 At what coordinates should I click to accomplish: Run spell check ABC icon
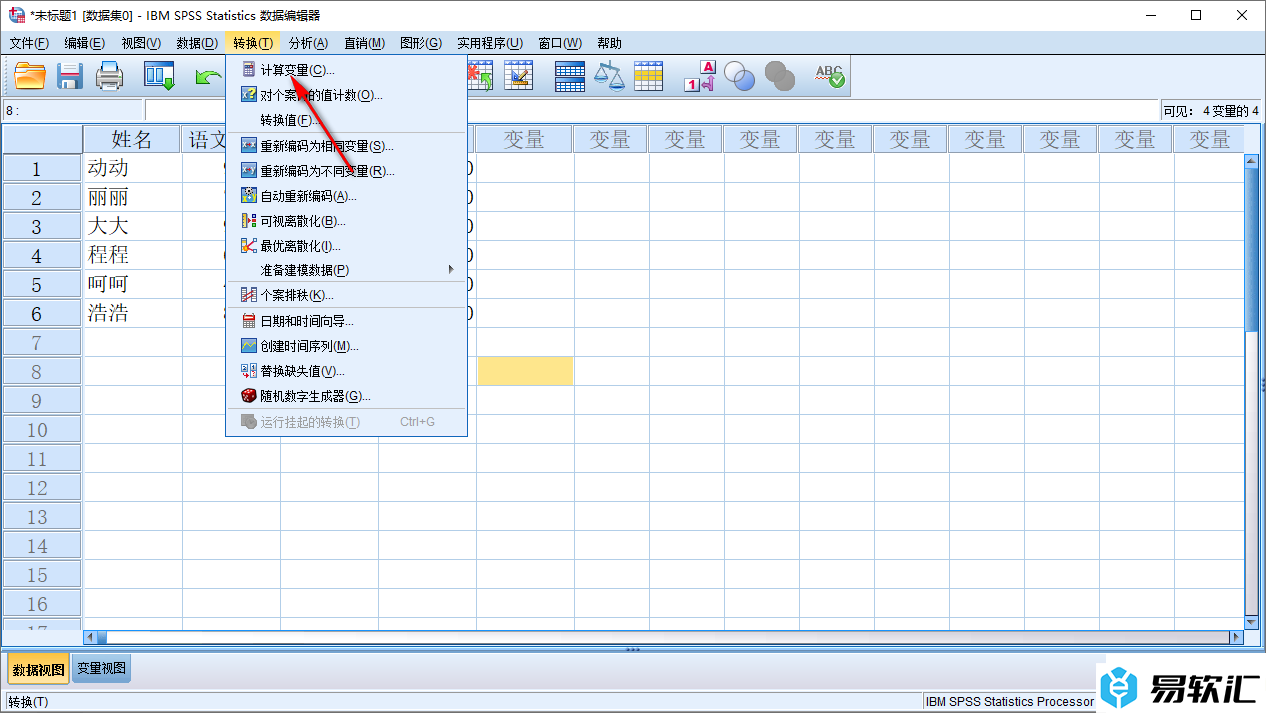pyautogui.click(x=830, y=76)
